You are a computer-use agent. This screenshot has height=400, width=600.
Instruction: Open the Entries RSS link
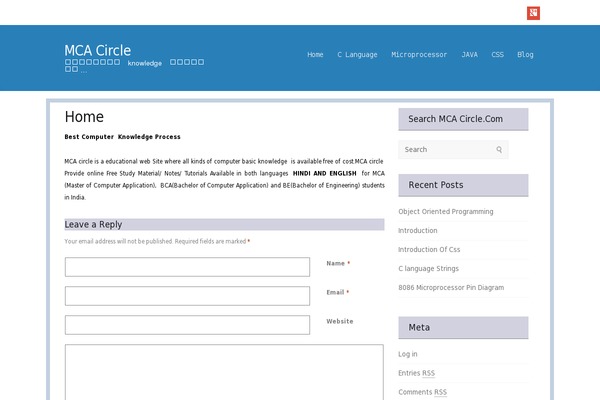click(x=416, y=373)
